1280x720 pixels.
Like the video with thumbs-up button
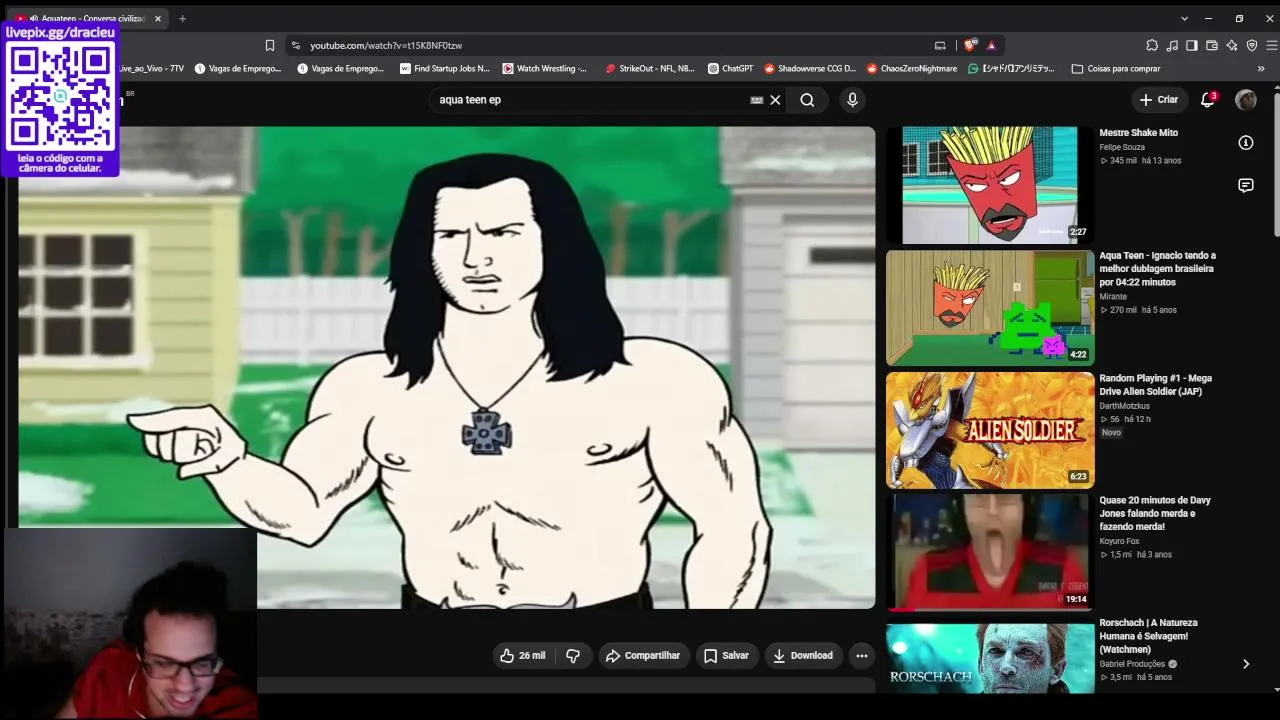pyautogui.click(x=523, y=656)
